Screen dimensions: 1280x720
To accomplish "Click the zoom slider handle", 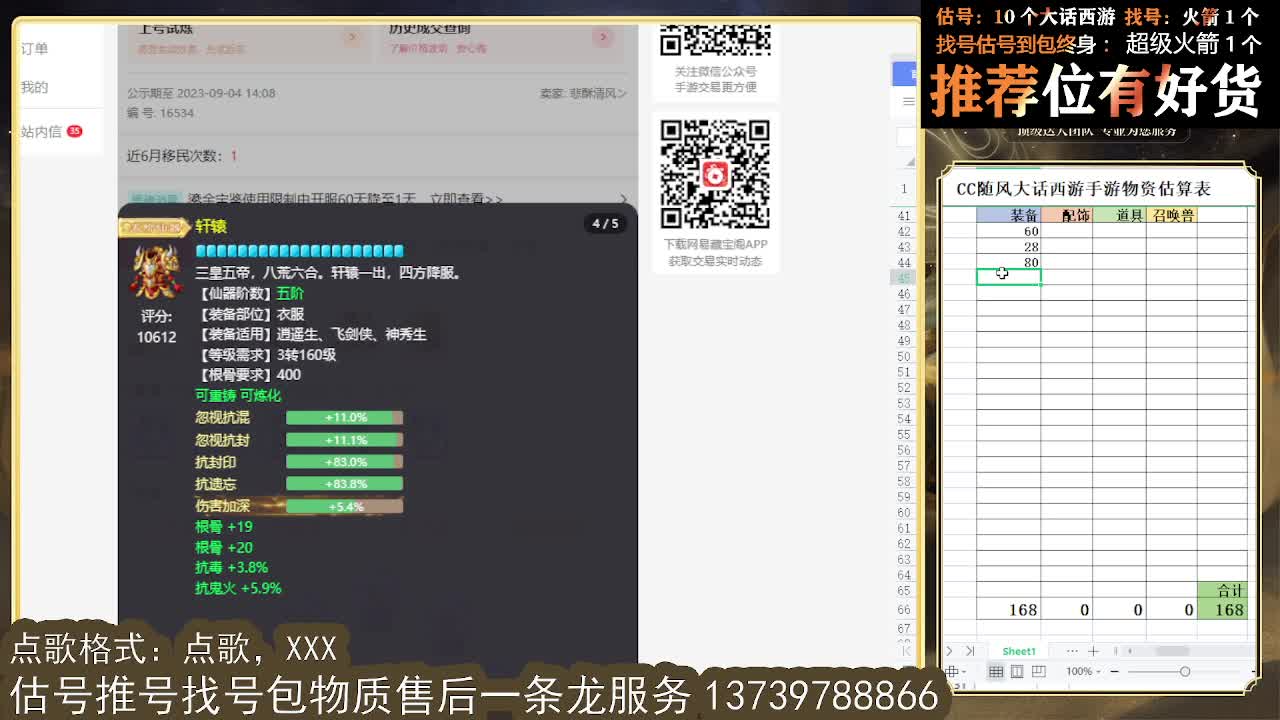I will 1185,671.
